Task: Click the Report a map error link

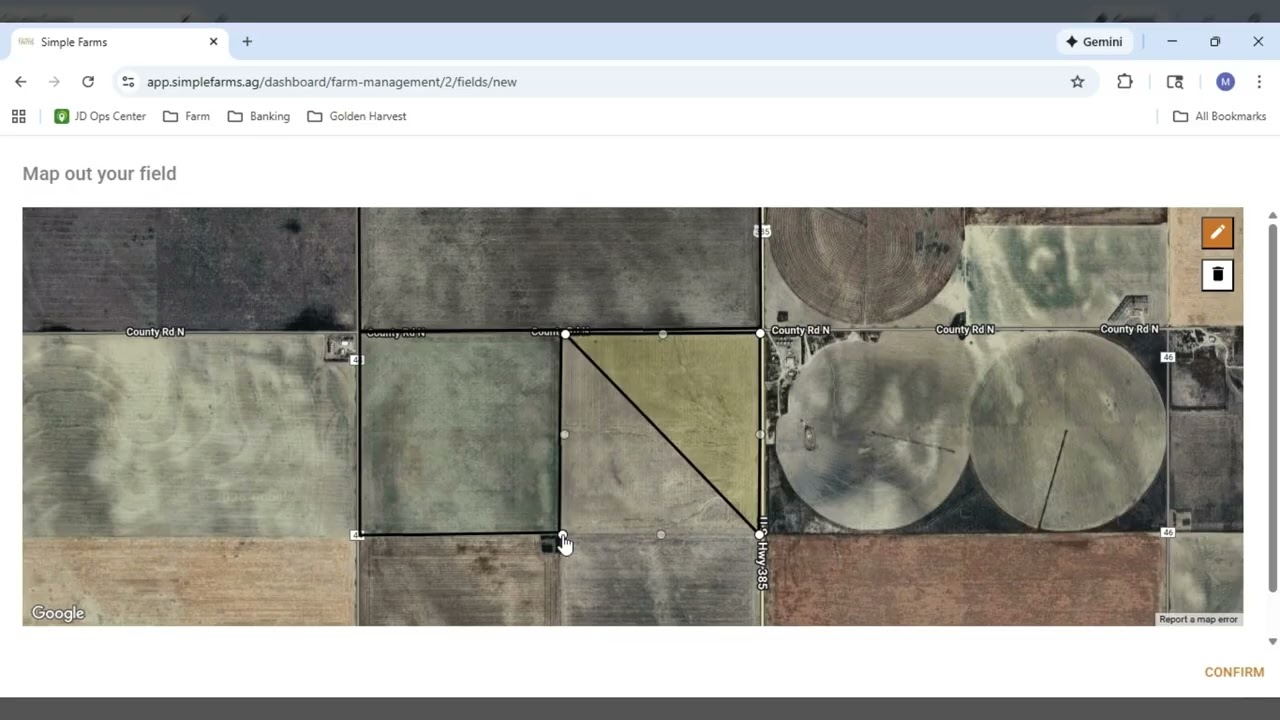Action: tap(1198, 619)
